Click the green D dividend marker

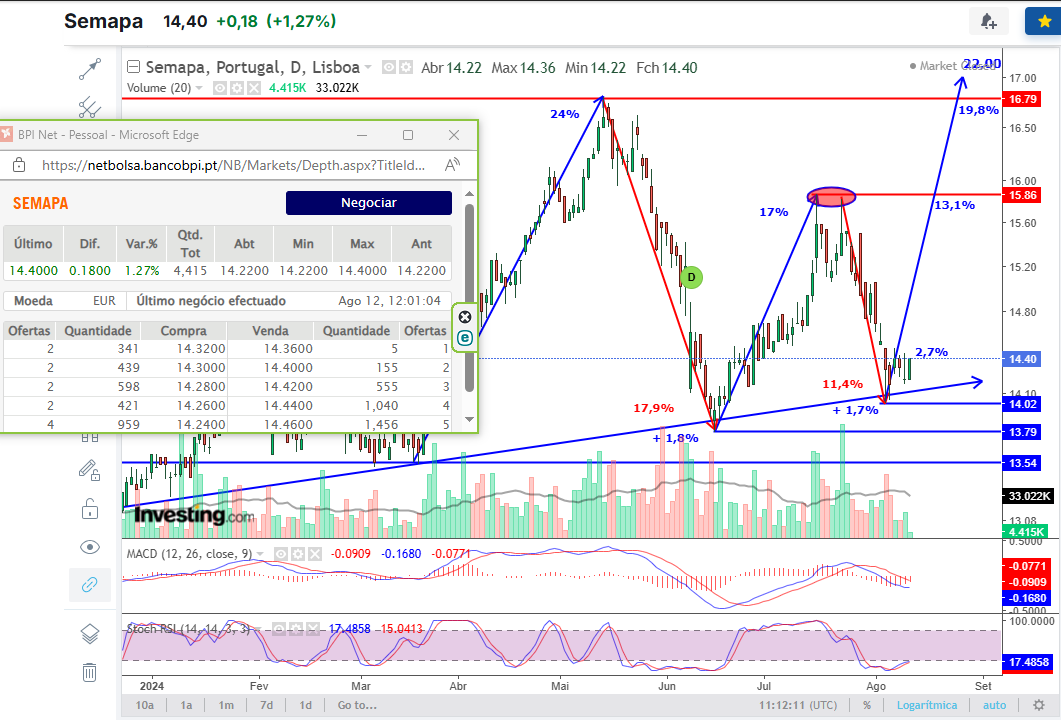[x=692, y=277]
